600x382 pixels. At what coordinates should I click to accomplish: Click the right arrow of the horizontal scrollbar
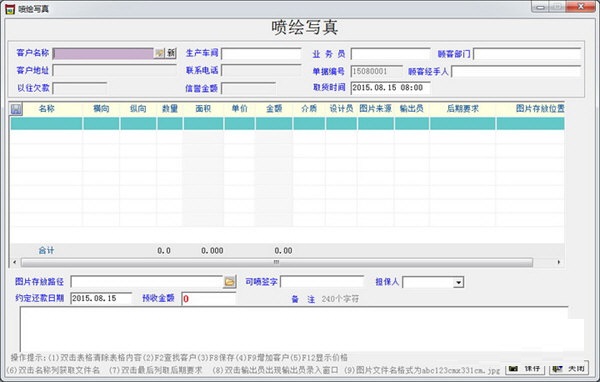pos(559,262)
